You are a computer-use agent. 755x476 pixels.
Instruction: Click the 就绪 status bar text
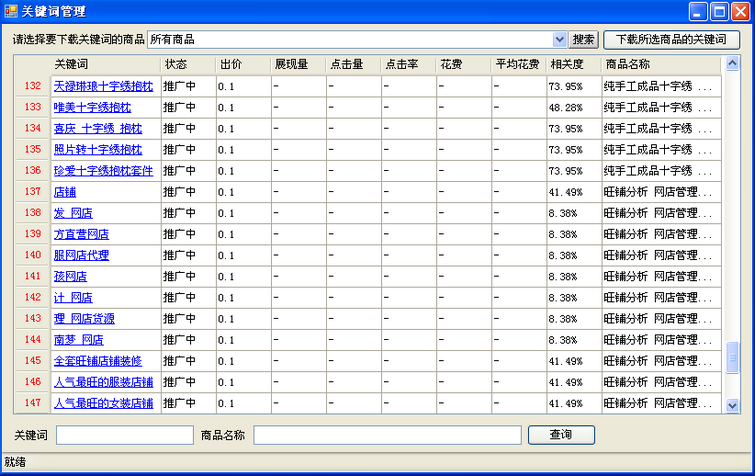(15, 463)
